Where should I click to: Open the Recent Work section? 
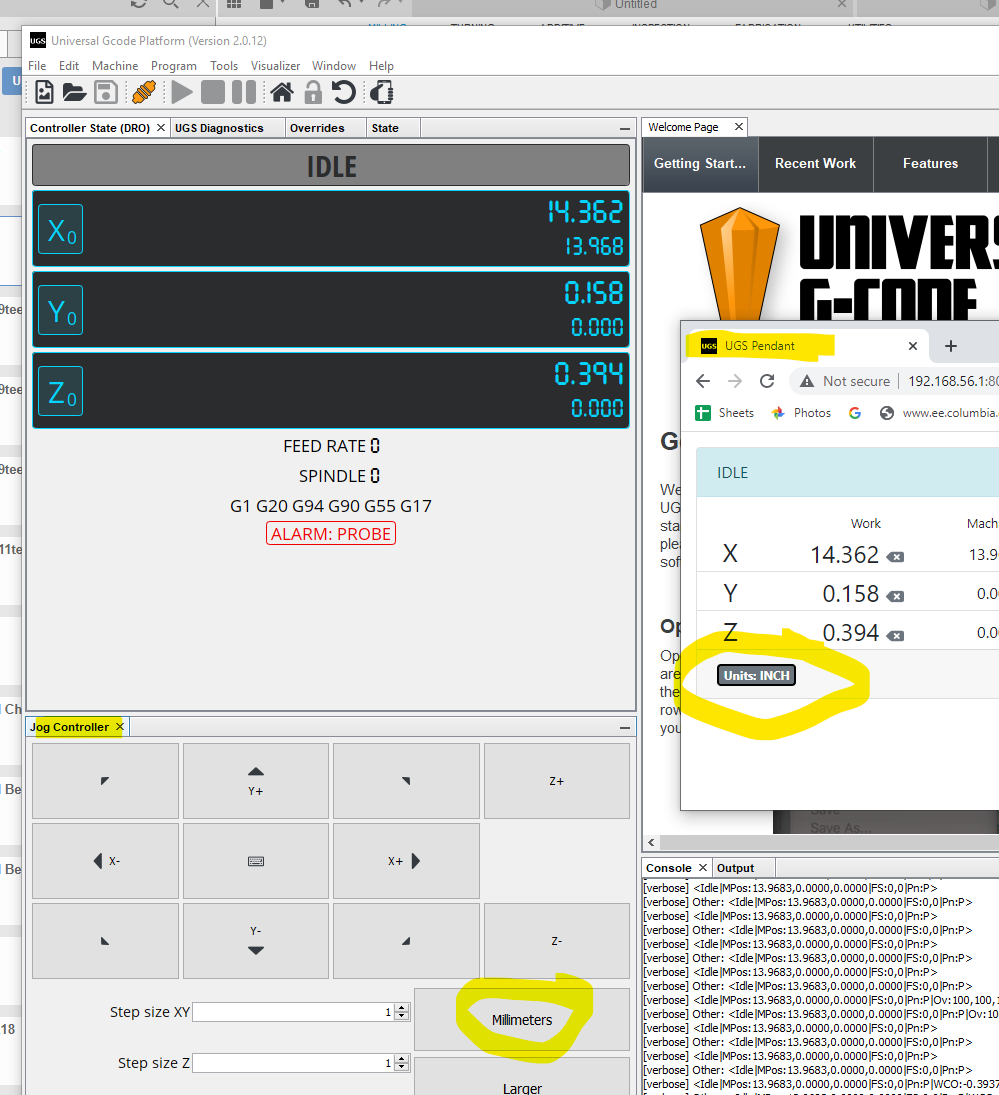click(815, 163)
